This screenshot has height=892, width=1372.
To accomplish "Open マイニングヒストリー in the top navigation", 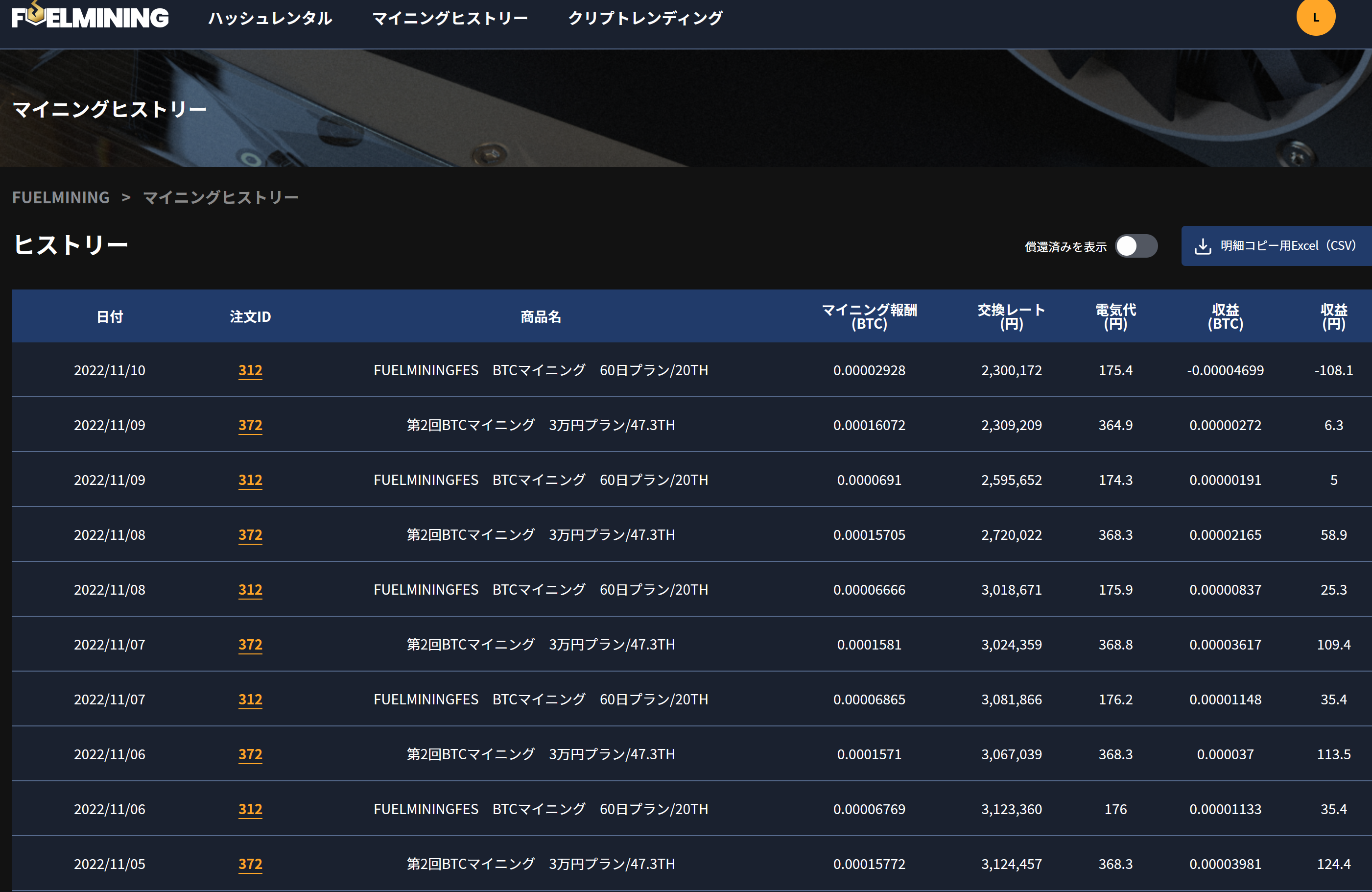I will [x=449, y=18].
